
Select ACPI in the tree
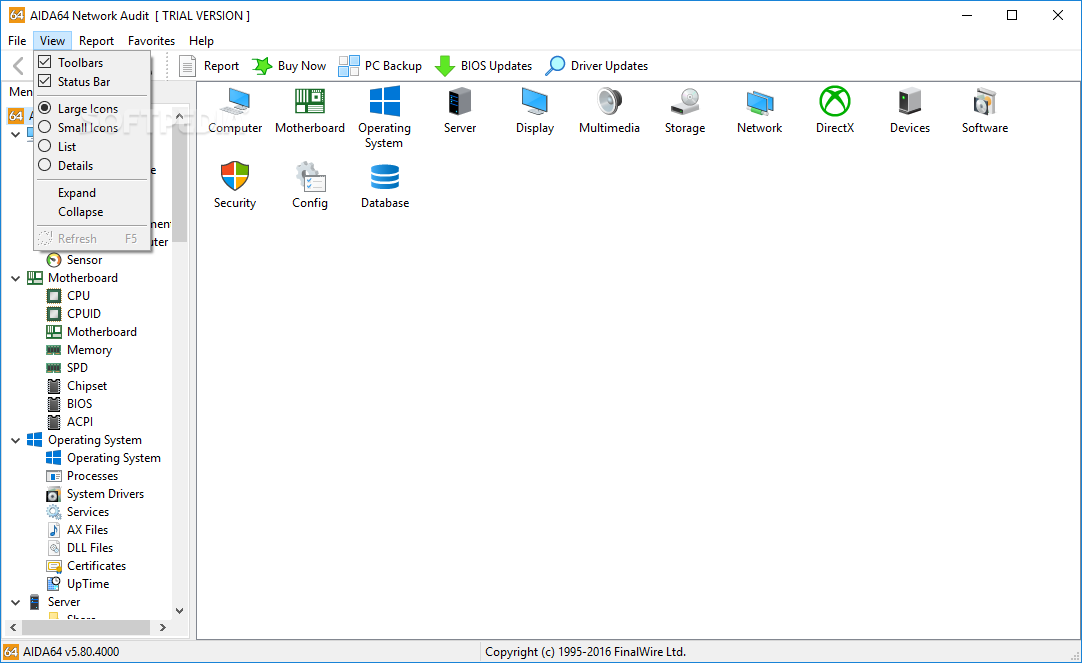[x=70, y=422]
